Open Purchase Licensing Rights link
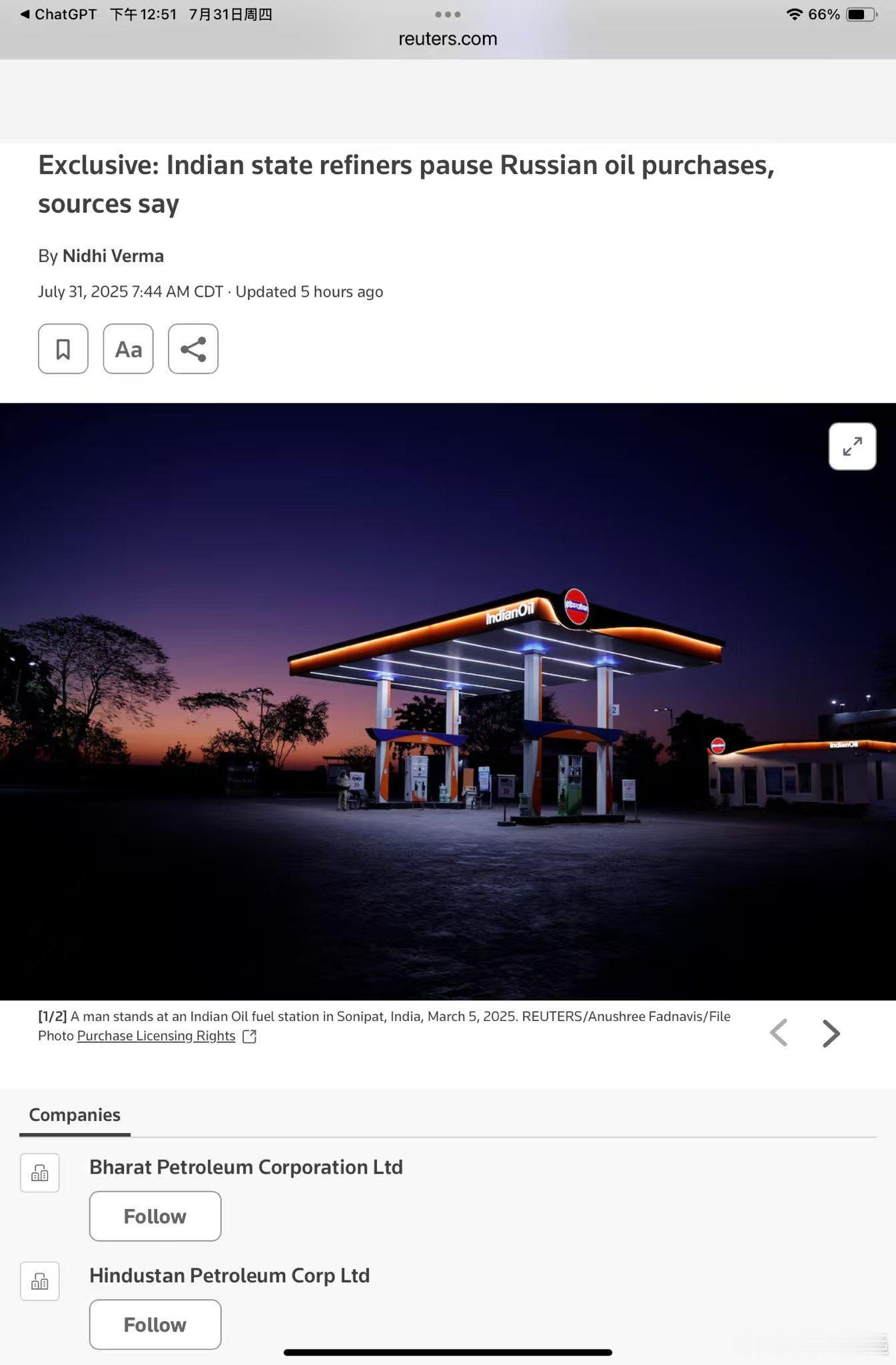 click(x=157, y=1036)
